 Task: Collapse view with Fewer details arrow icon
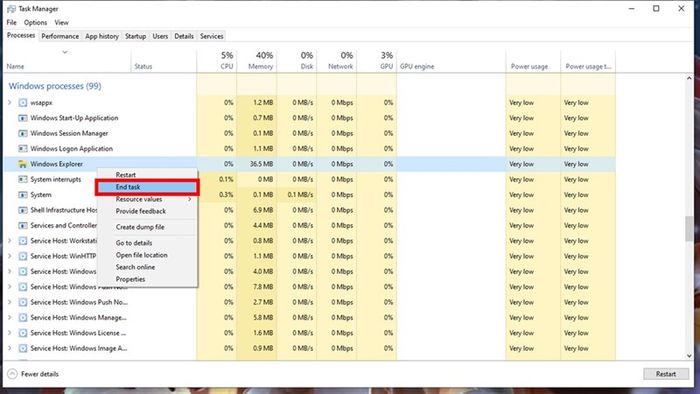click(x=12, y=374)
